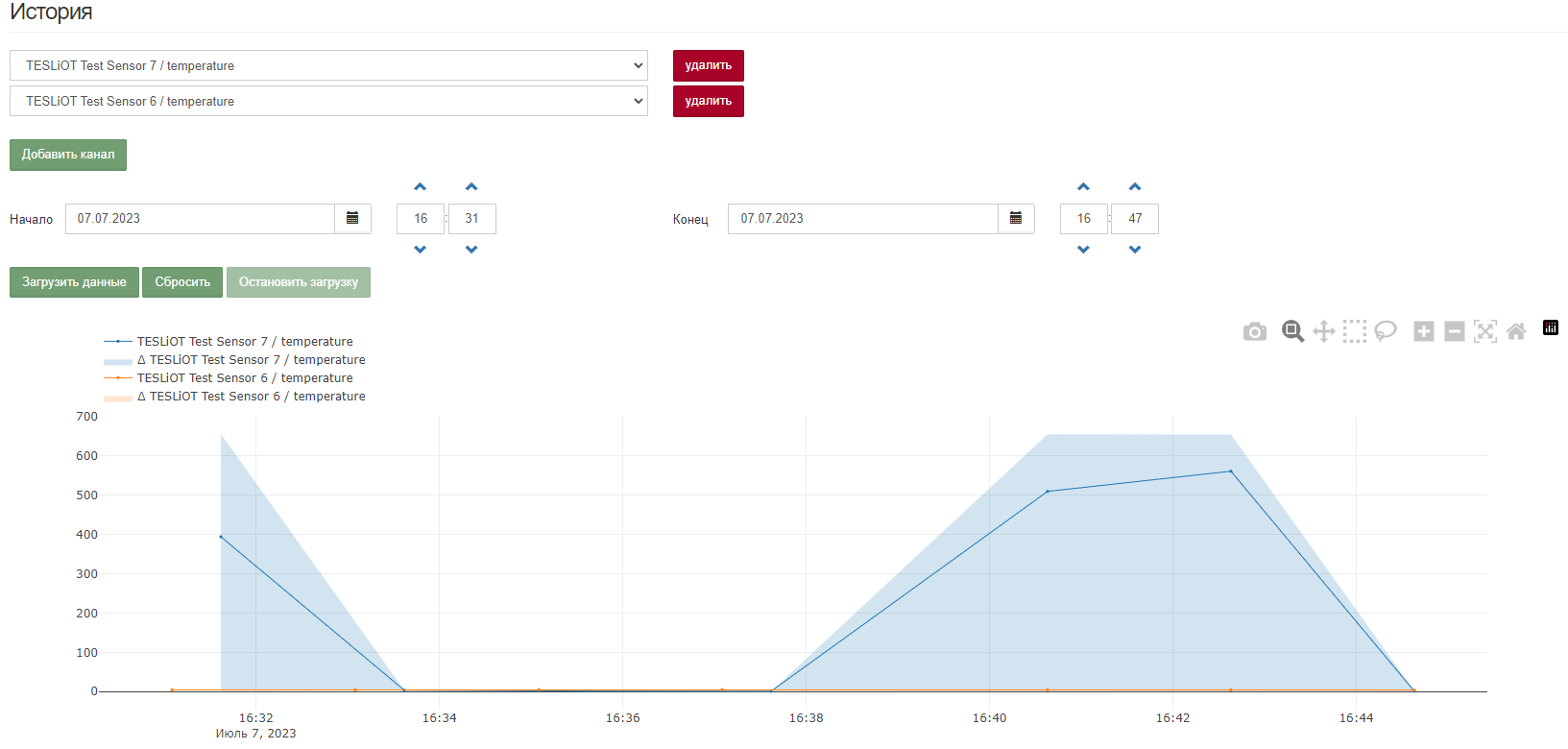Click the 700 y-axis tick label

[86, 417]
